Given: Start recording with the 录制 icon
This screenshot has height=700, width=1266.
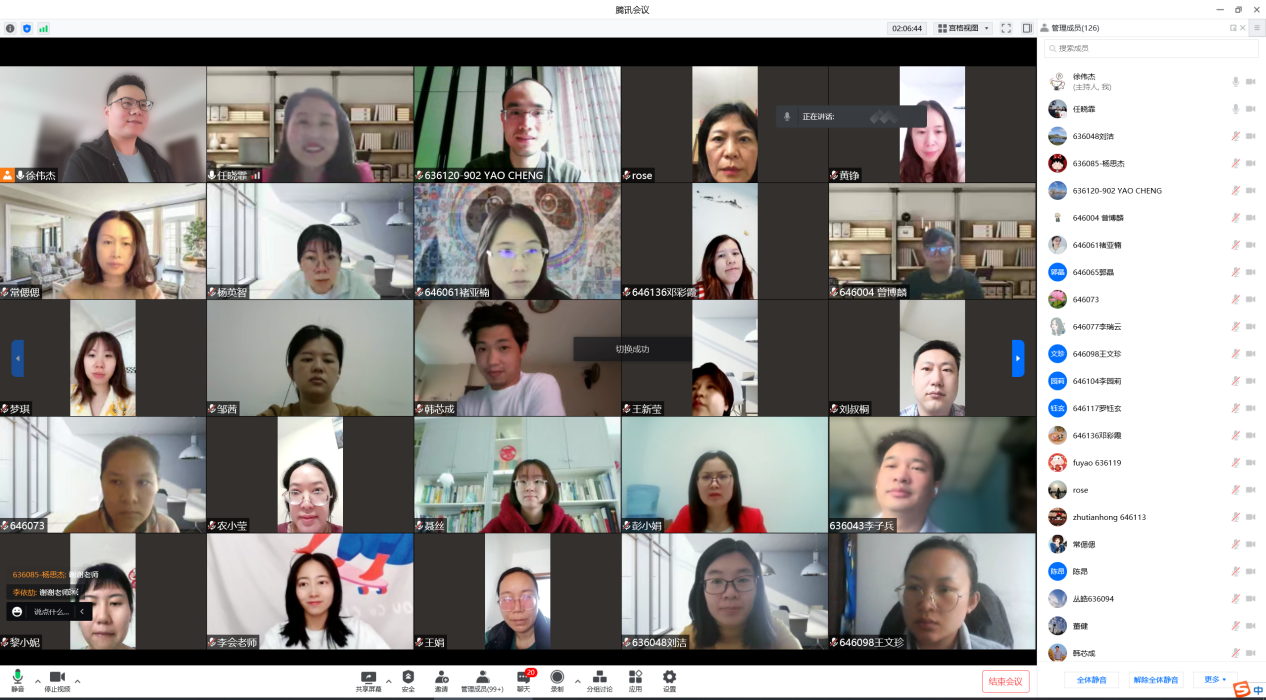Looking at the screenshot, I should coord(557,680).
